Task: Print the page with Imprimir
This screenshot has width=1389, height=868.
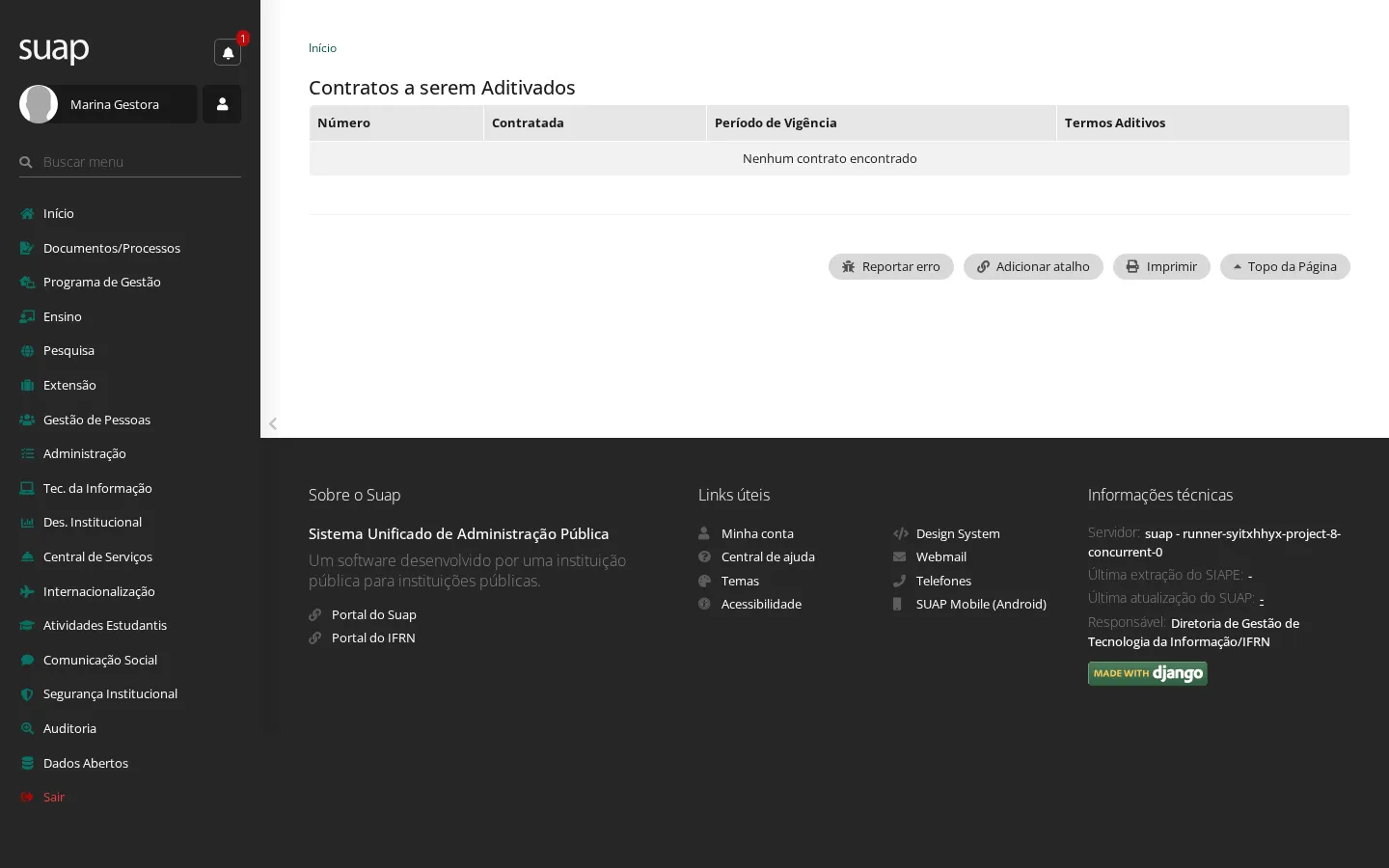Action: (x=1161, y=266)
